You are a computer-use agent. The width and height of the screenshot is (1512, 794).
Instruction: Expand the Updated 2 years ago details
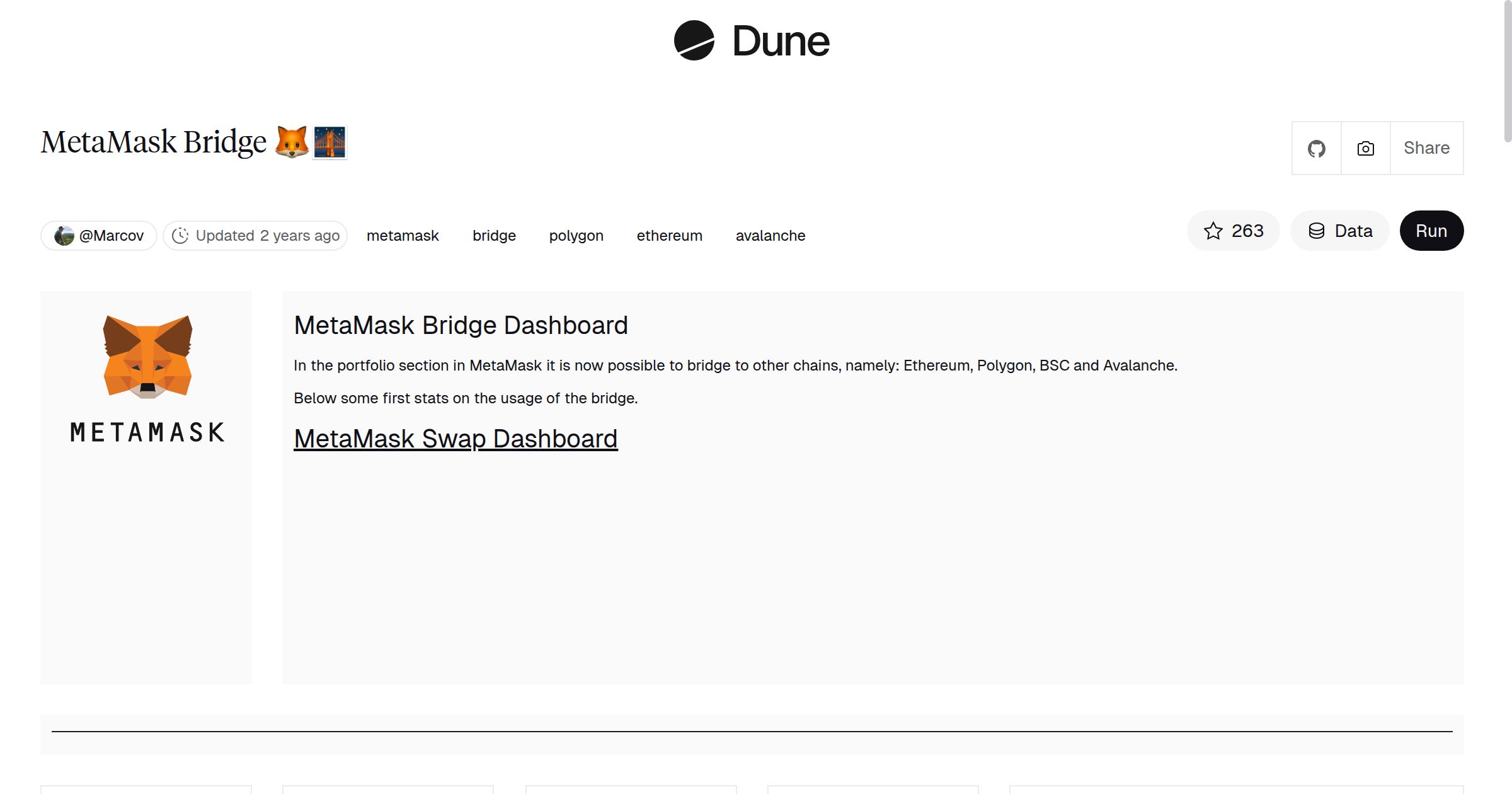coord(254,235)
